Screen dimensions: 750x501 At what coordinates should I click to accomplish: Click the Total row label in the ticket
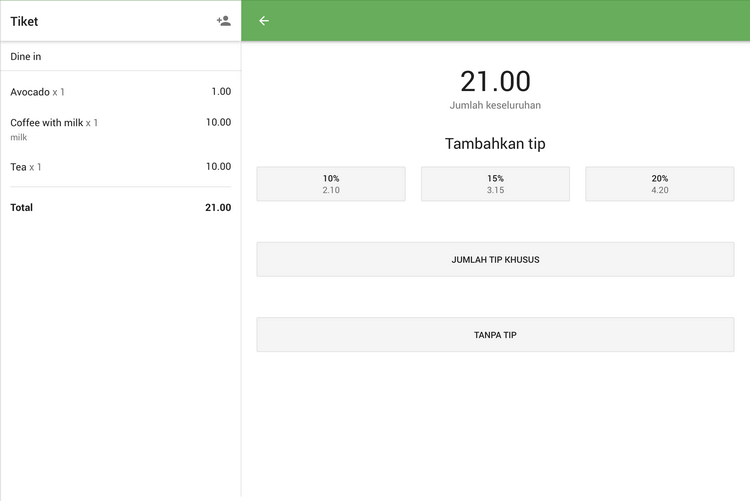(22, 208)
